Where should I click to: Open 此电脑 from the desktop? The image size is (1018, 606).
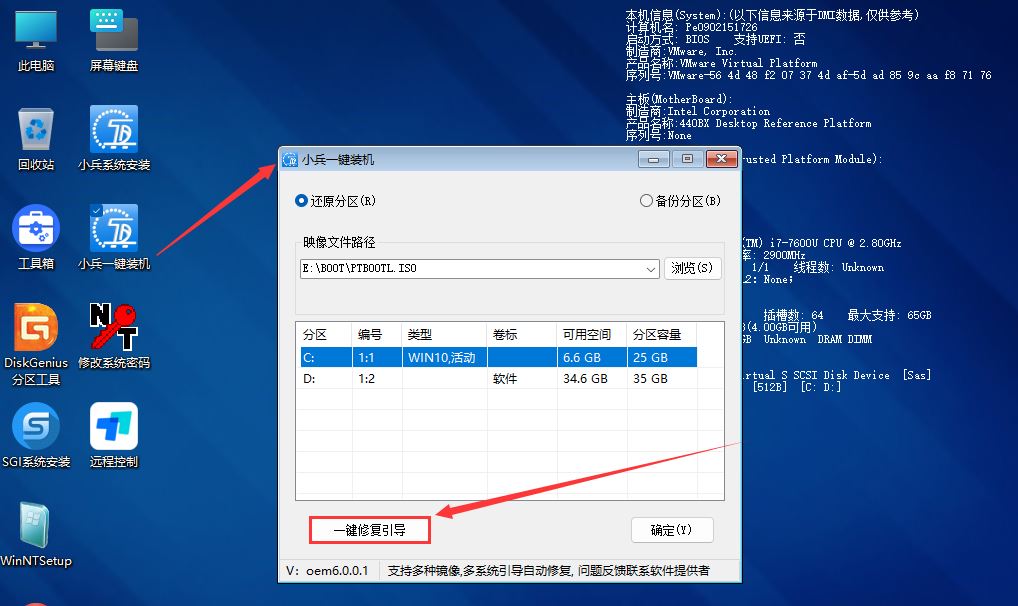pos(35,40)
